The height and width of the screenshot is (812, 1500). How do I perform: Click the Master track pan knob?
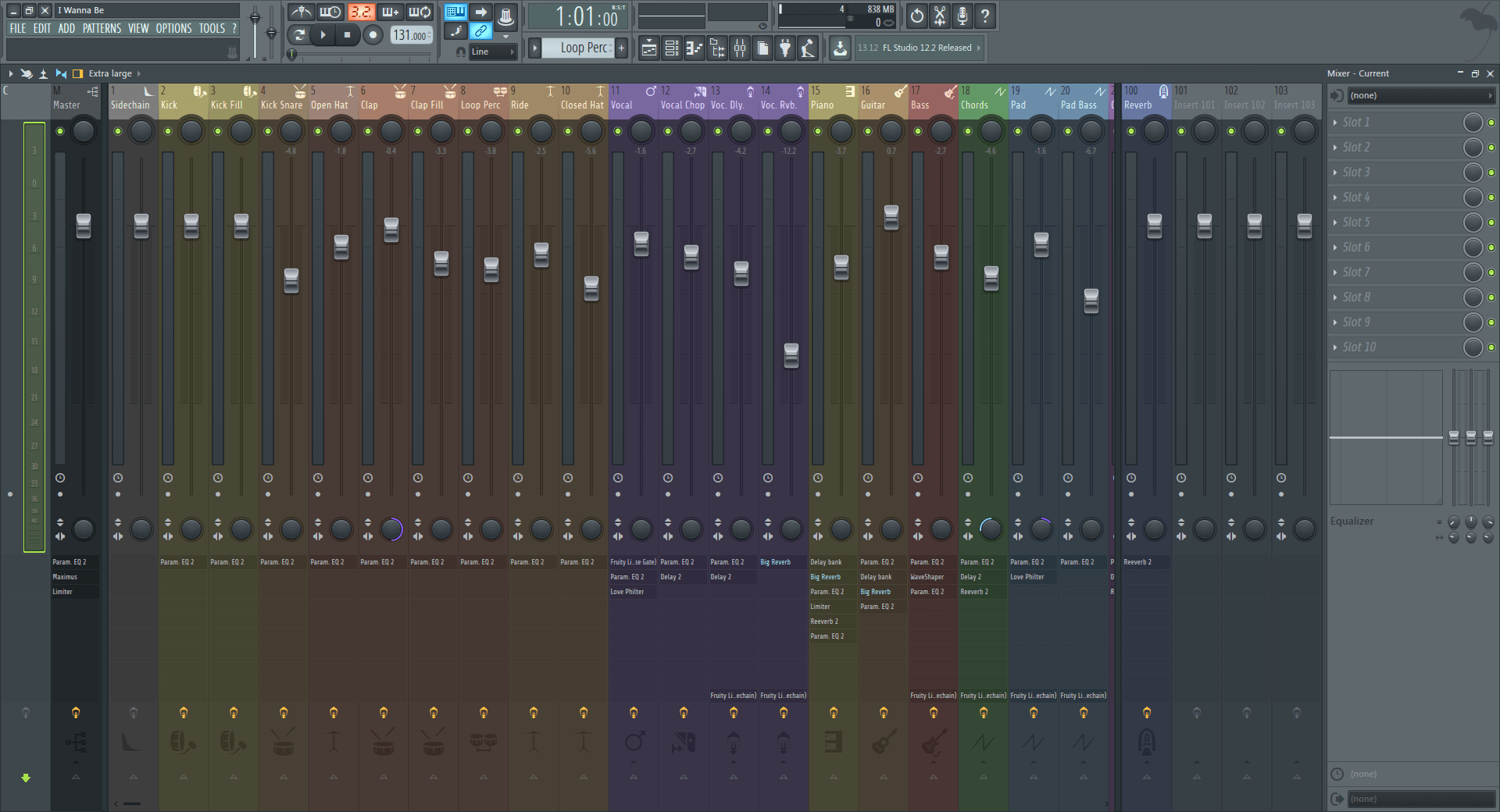[84, 131]
